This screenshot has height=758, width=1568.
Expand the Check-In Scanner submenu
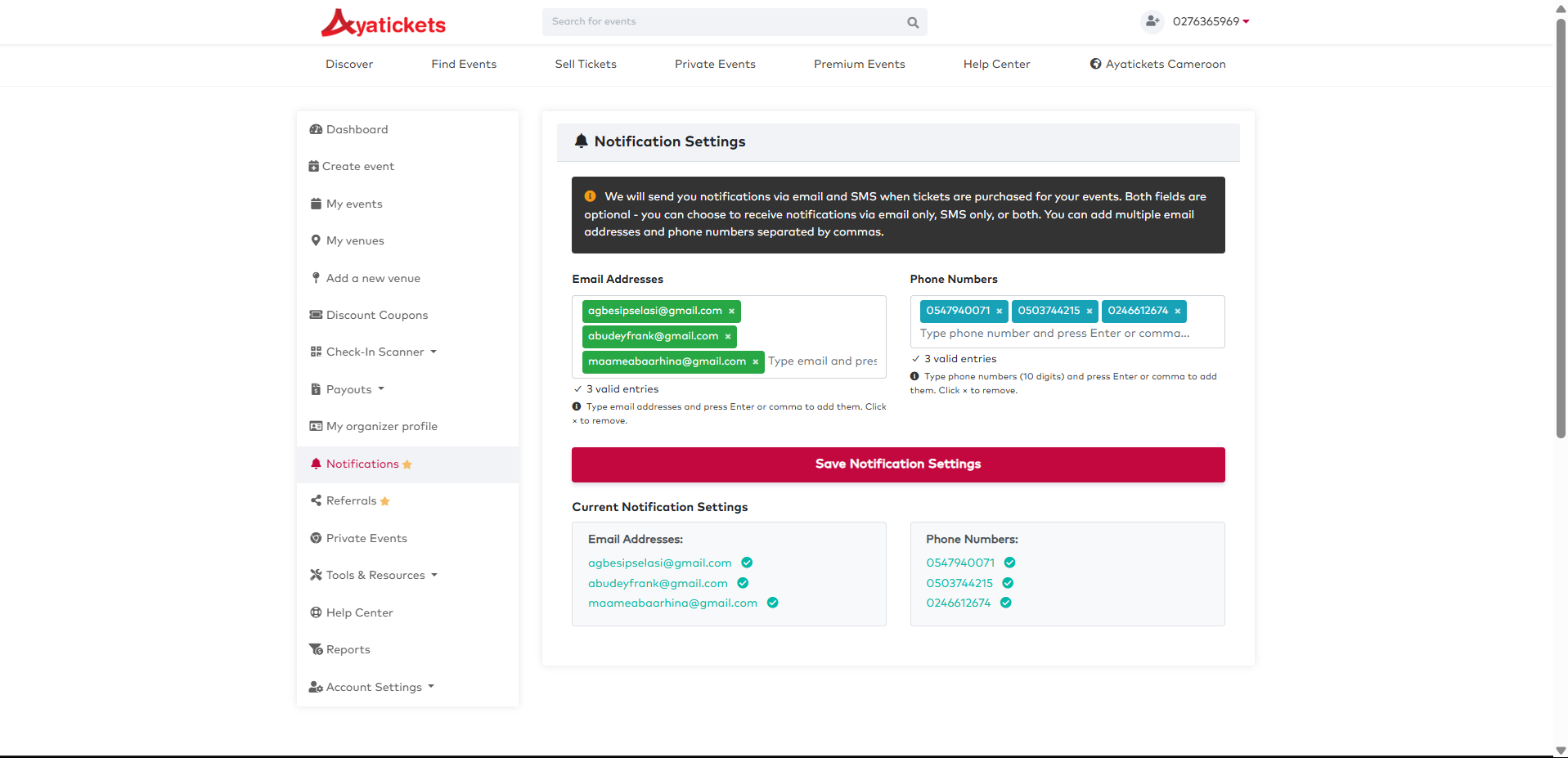click(374, 352)
